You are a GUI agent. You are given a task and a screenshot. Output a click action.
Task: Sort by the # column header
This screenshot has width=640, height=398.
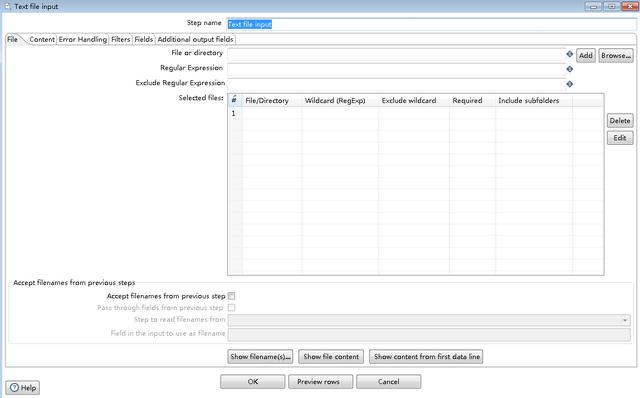(x=235, y=100)
